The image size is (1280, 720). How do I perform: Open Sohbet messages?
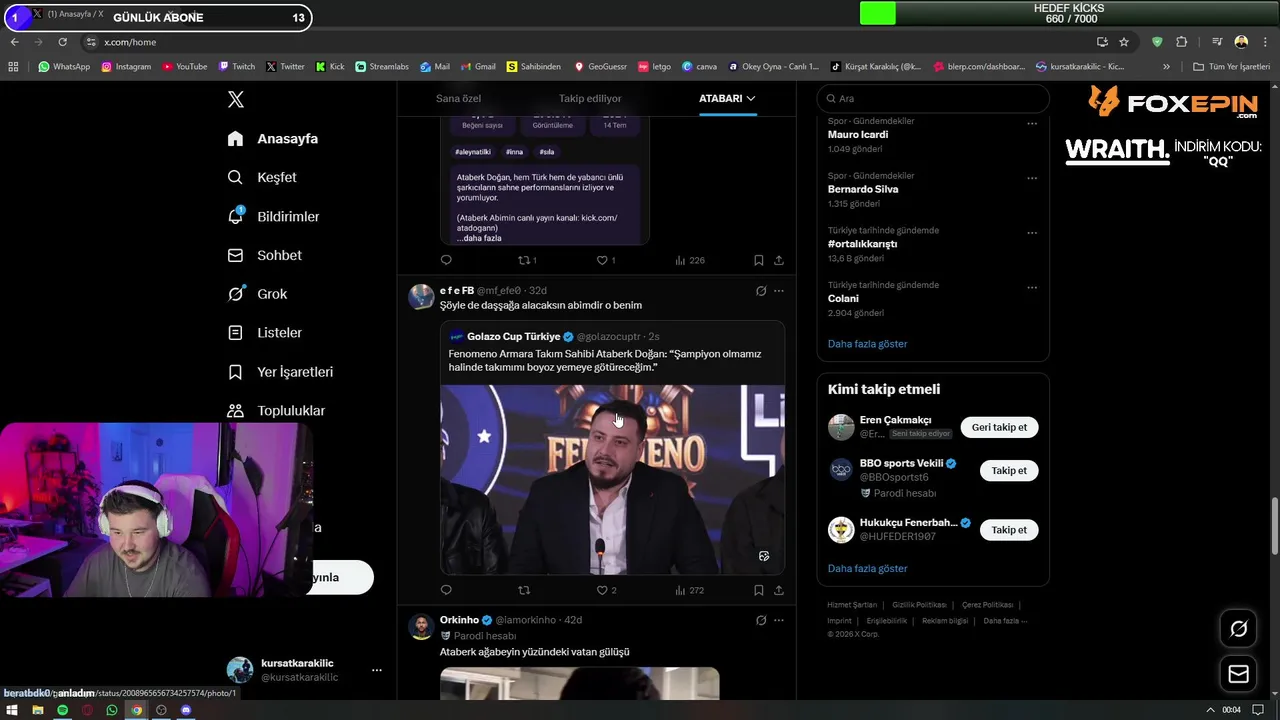pyautogui.click(x=264, y=255)
